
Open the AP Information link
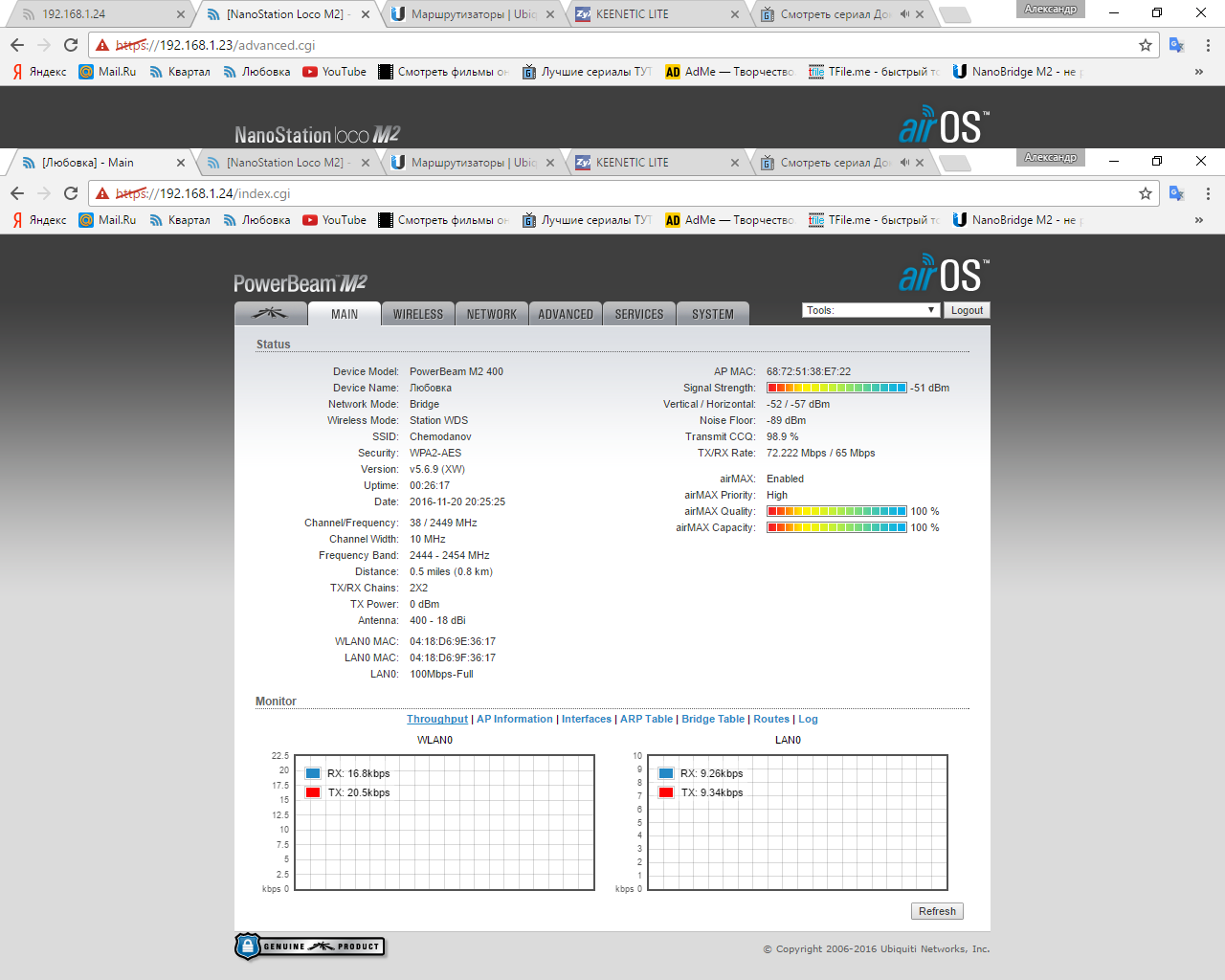pyautogui.click(x=515, y=719)
